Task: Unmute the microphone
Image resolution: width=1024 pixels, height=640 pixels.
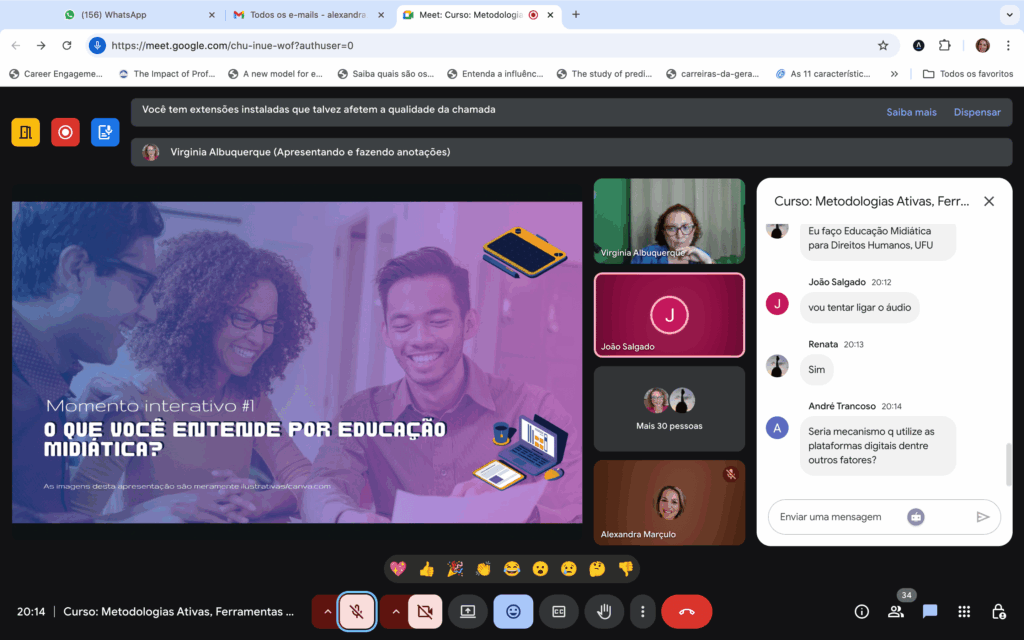Action: pyautogui.click(x=357, y=611)
